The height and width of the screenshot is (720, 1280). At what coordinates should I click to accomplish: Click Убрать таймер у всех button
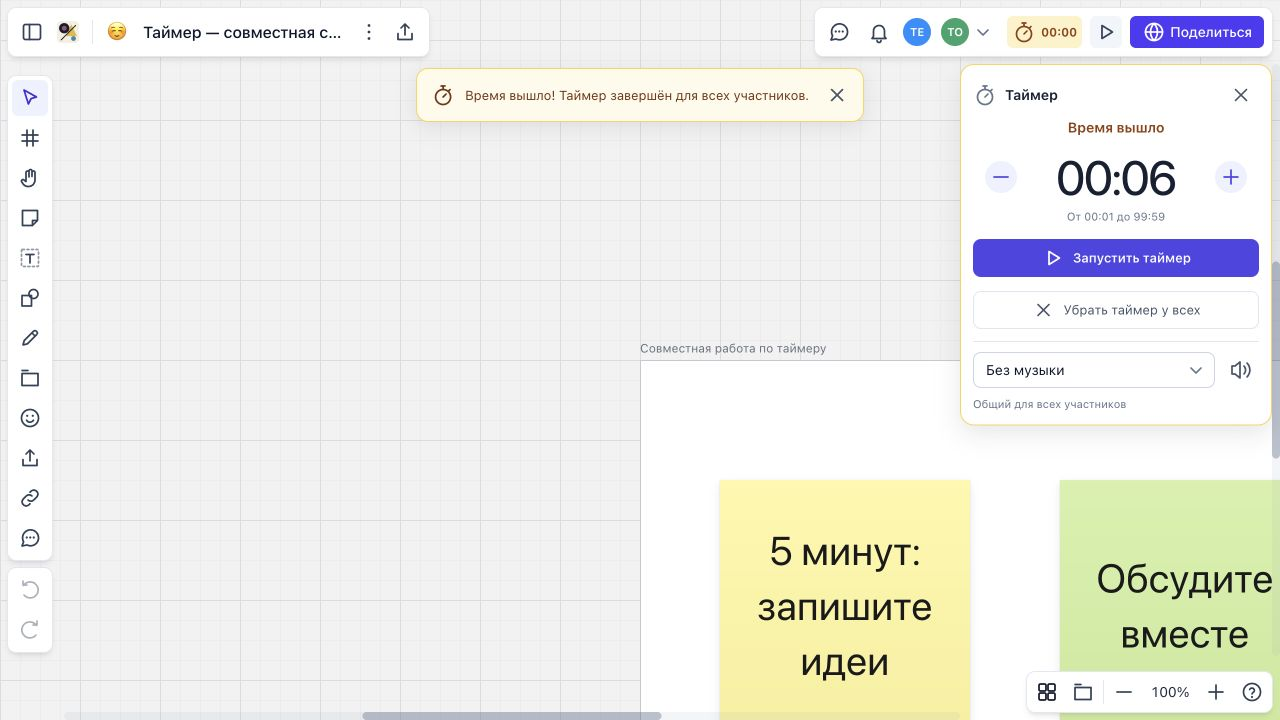coord(1116,310)
